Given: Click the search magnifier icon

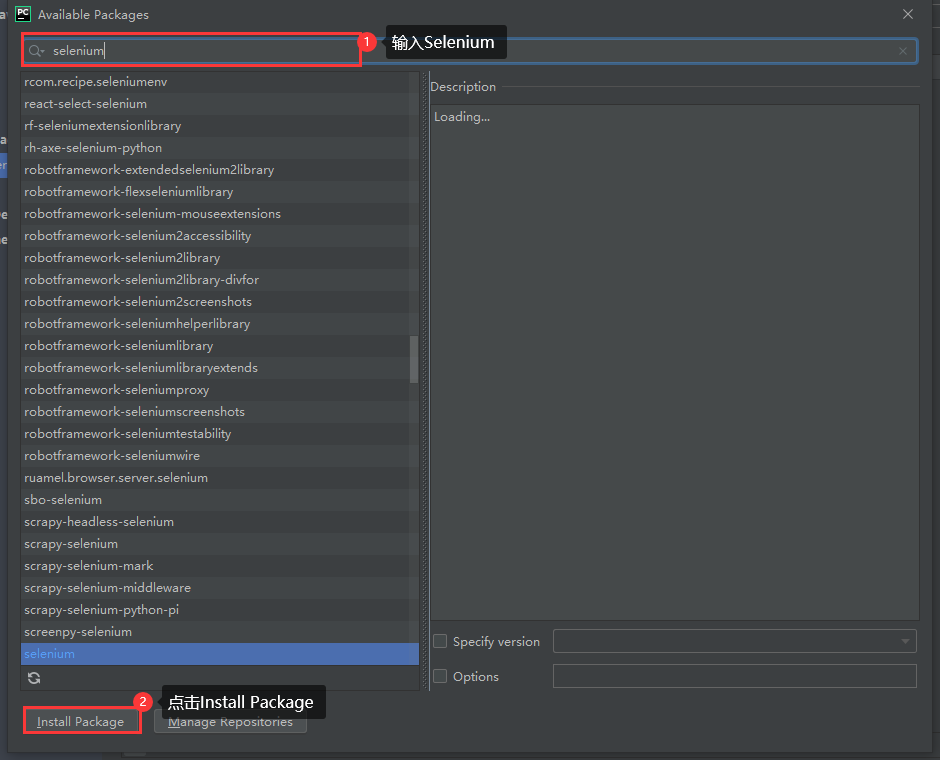Looking at the screenshot, I should (36, 51).
